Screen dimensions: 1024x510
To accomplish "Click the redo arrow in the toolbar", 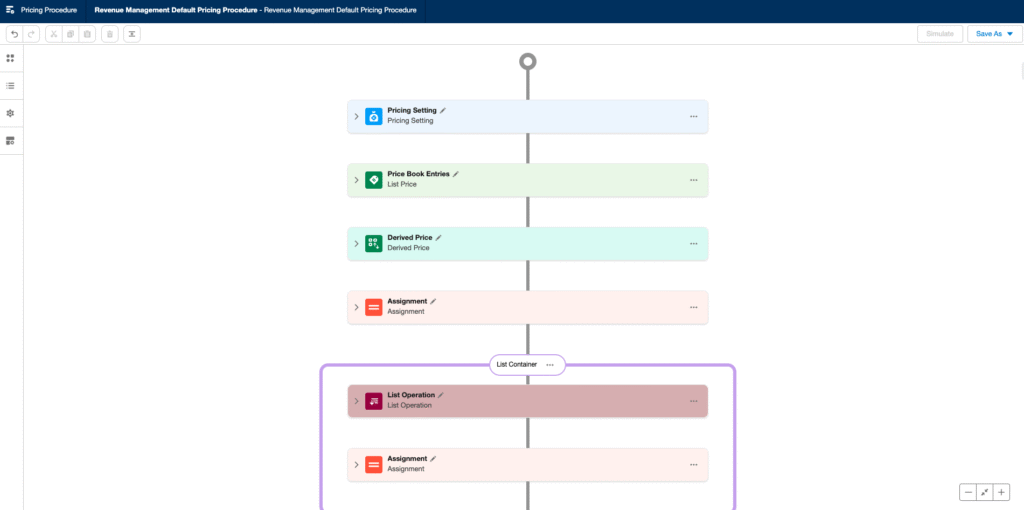I will pos(31,34).
